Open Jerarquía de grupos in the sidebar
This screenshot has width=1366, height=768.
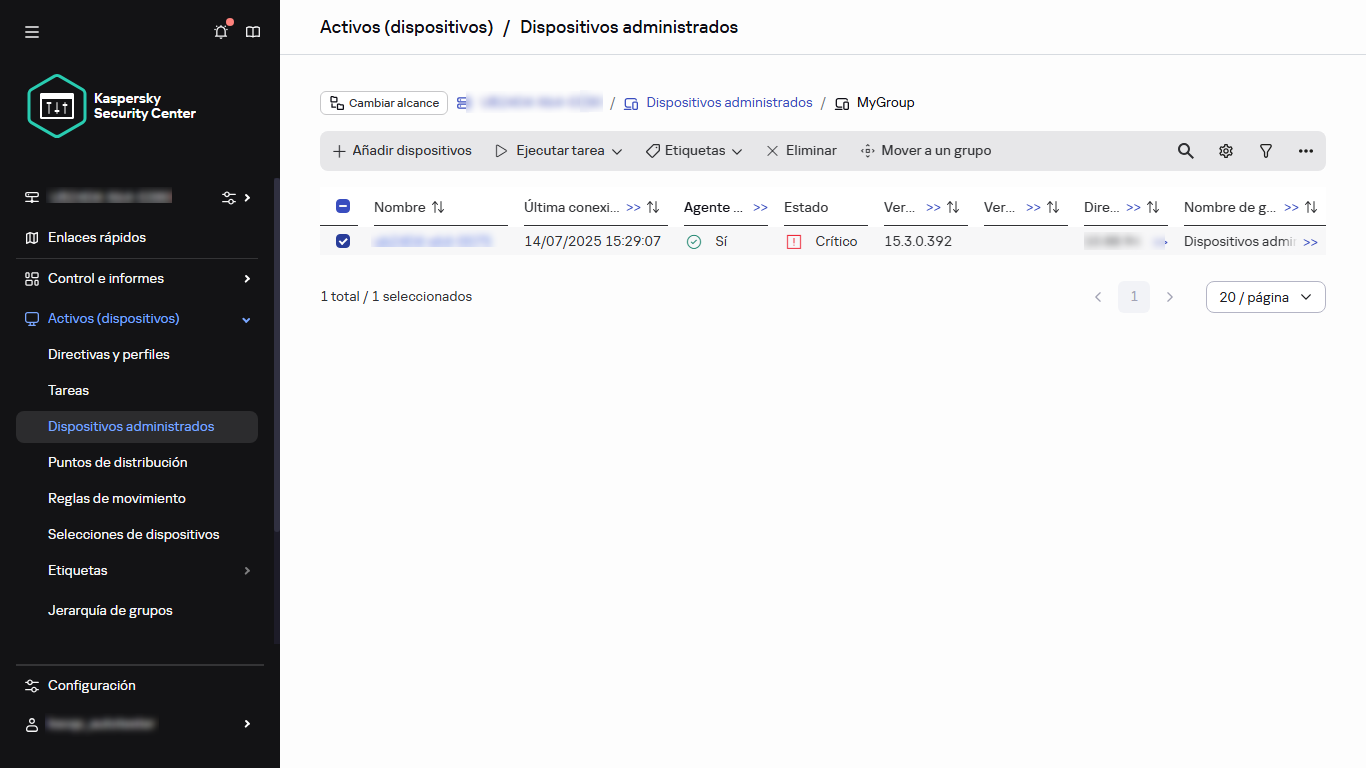click(110, 610)
